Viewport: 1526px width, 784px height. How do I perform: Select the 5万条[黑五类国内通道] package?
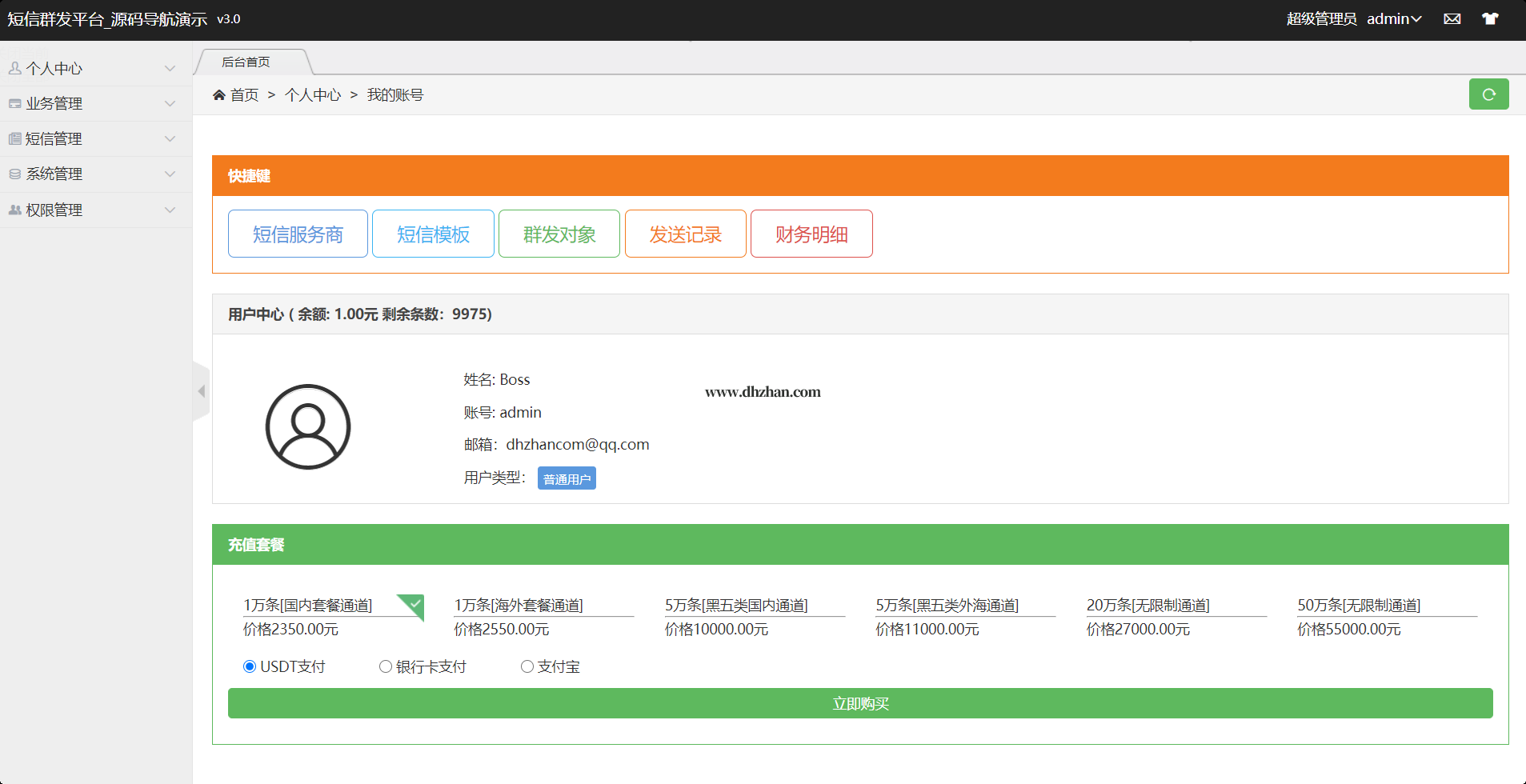736,606
